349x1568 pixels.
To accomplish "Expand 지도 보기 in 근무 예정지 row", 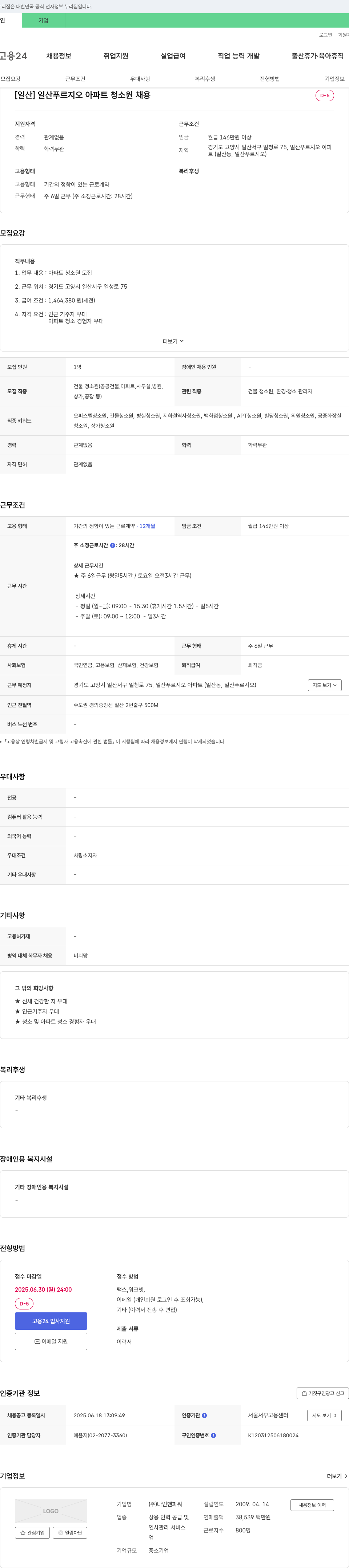I will point(325,685).
